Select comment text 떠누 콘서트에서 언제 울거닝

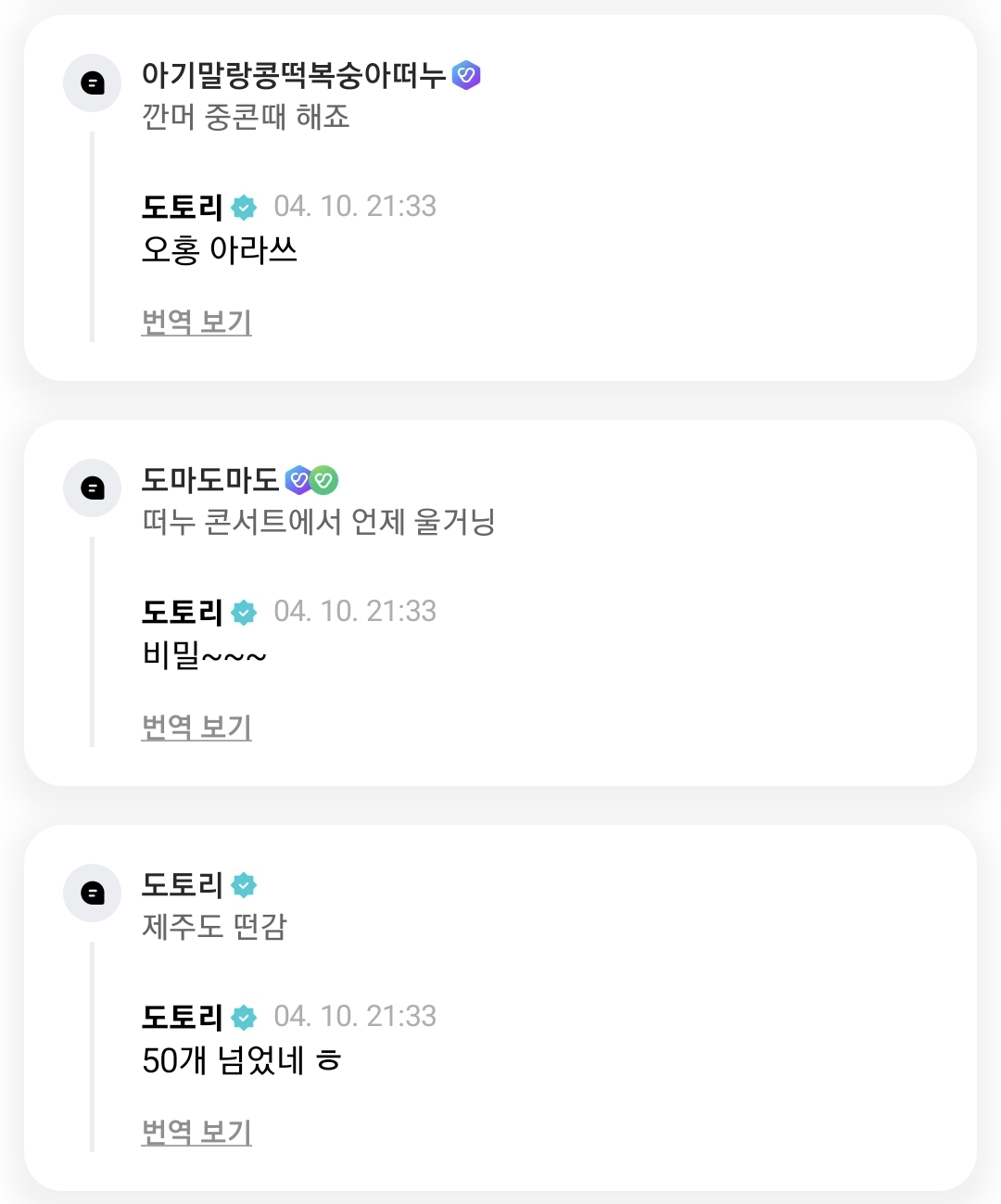click(x=318, y=523)
